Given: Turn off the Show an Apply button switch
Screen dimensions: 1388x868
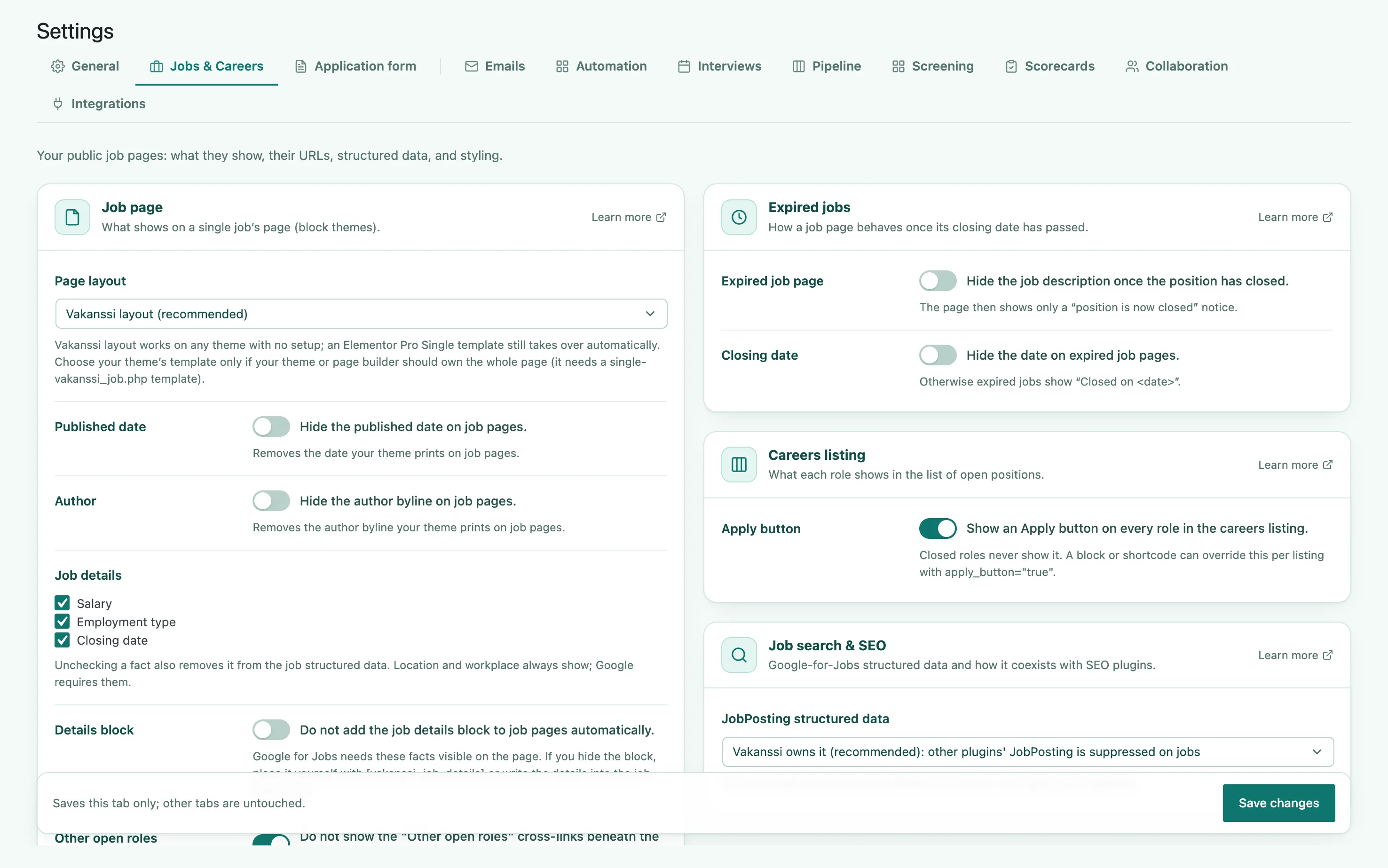Looking at the screenshot, I should (x=938, y=528).
